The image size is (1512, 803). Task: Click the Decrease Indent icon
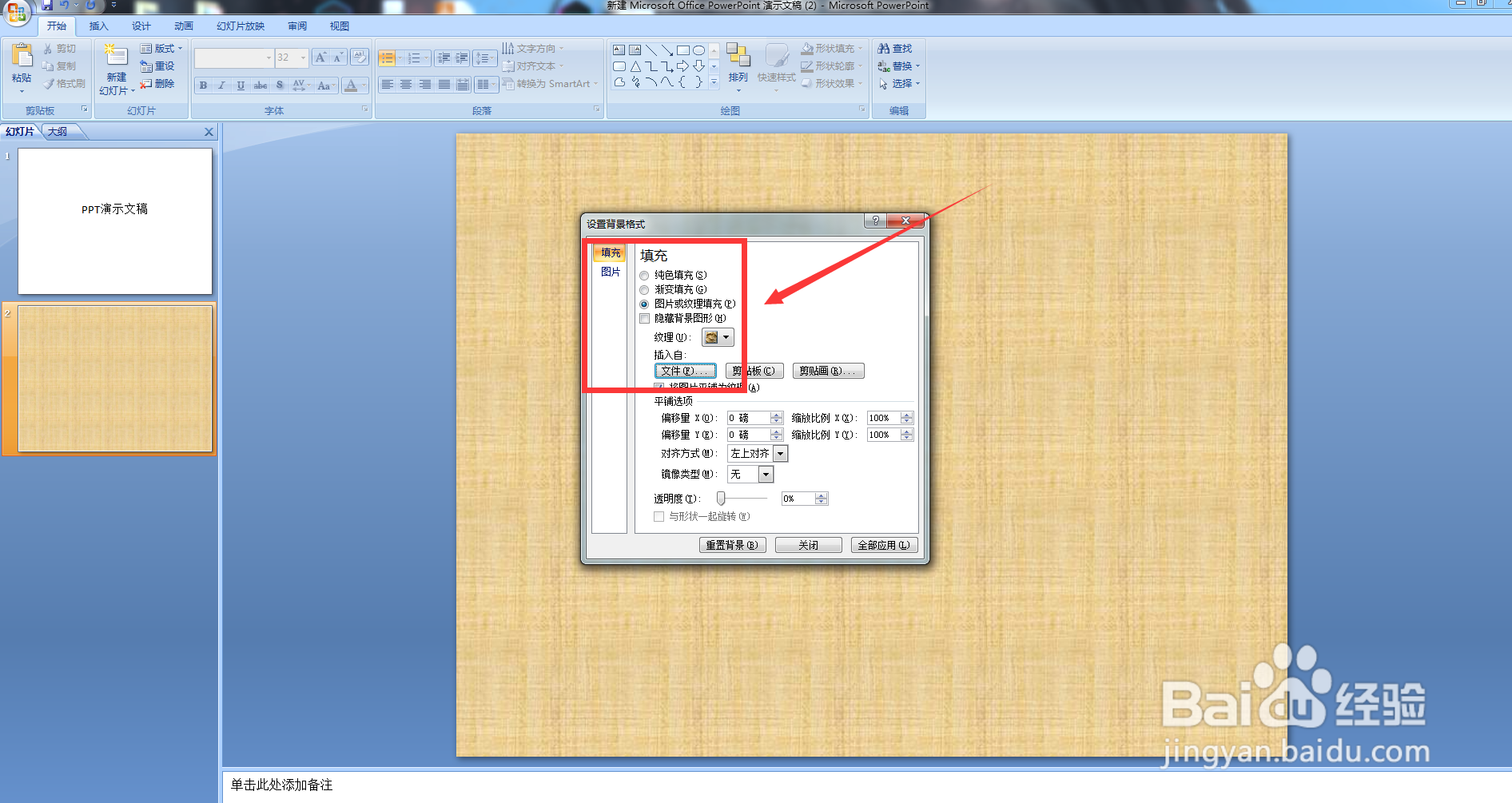(444, 58)
